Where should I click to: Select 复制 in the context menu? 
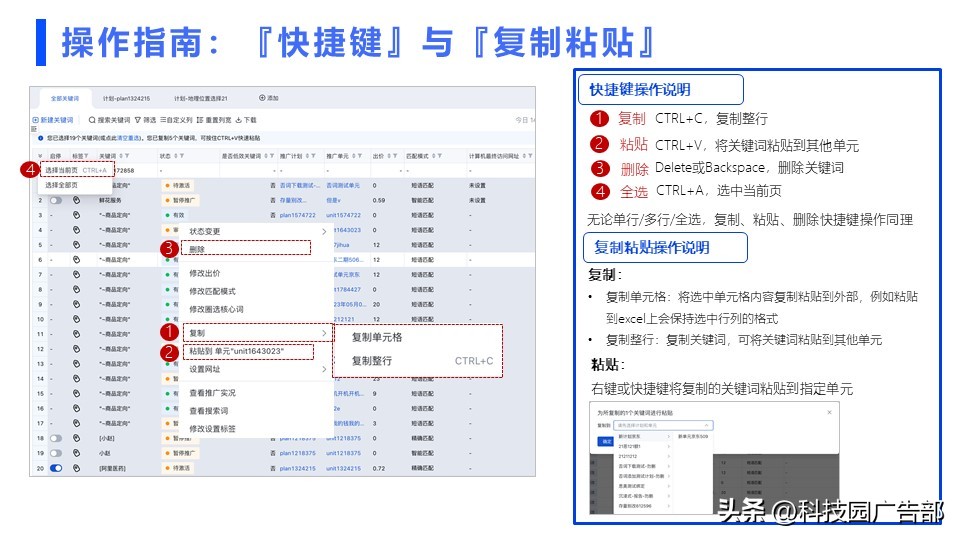click(x=257, y=333)
